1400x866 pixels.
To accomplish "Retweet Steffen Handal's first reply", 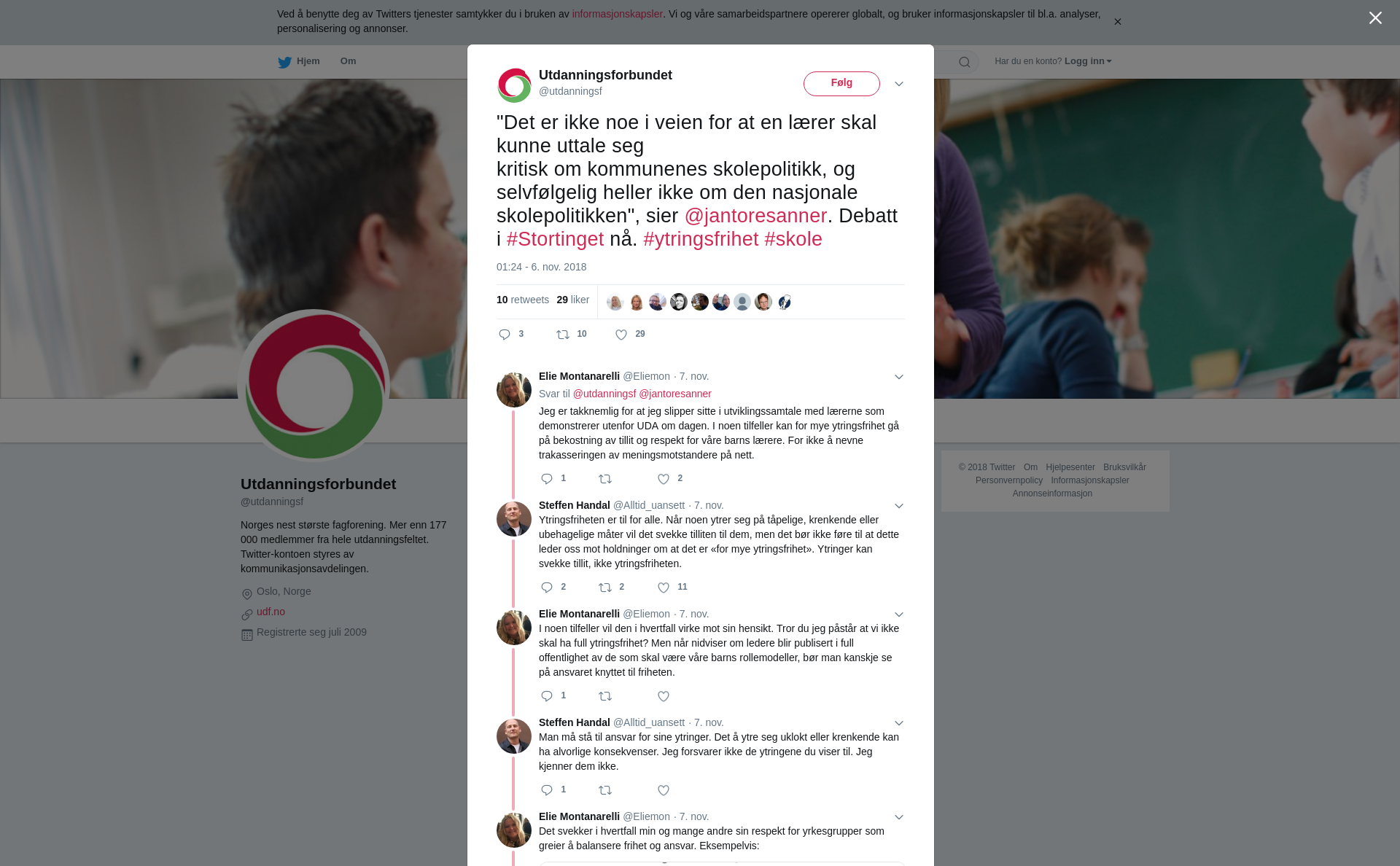I will [605, 588].
